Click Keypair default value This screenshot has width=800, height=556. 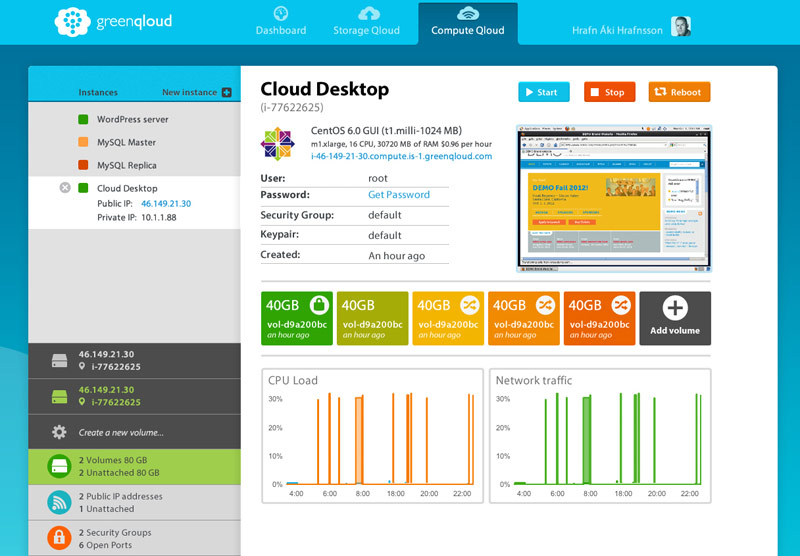point(385,236)
